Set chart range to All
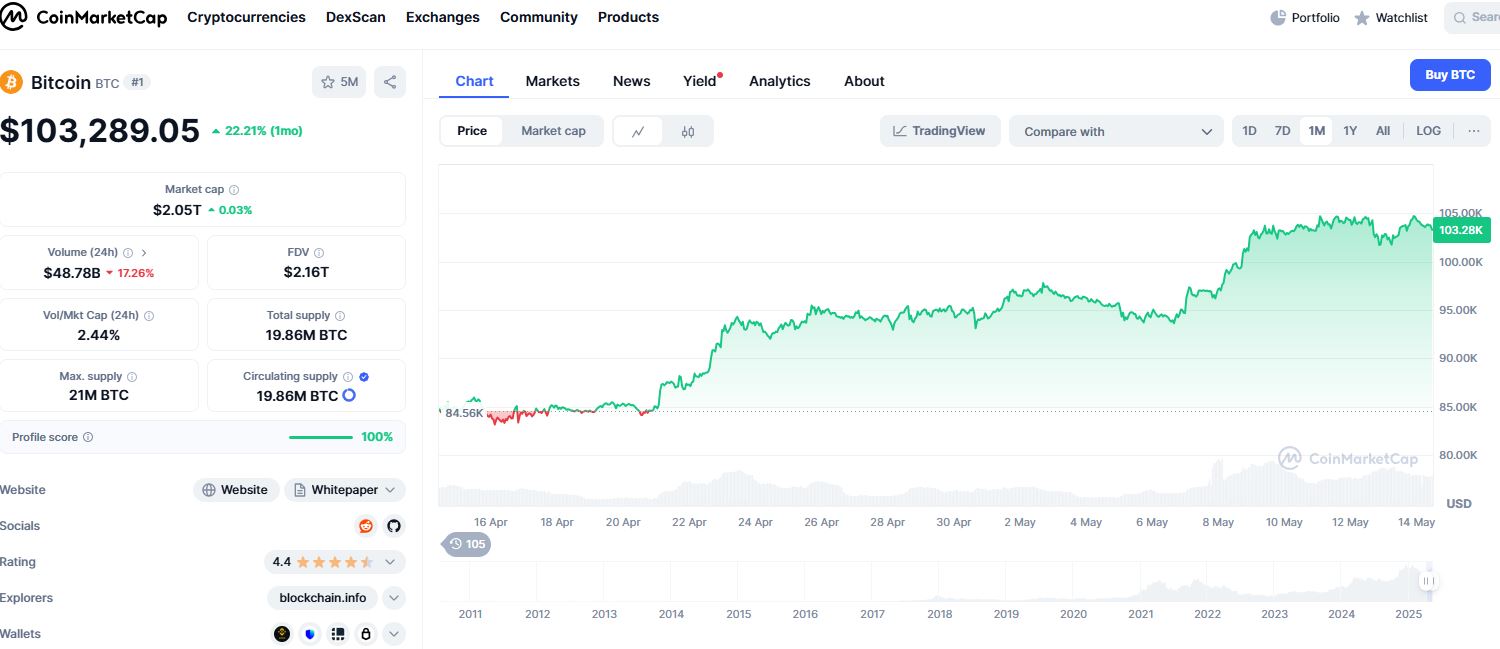This screenshot has width=1500, height=649. click(x=1383, y=131)
